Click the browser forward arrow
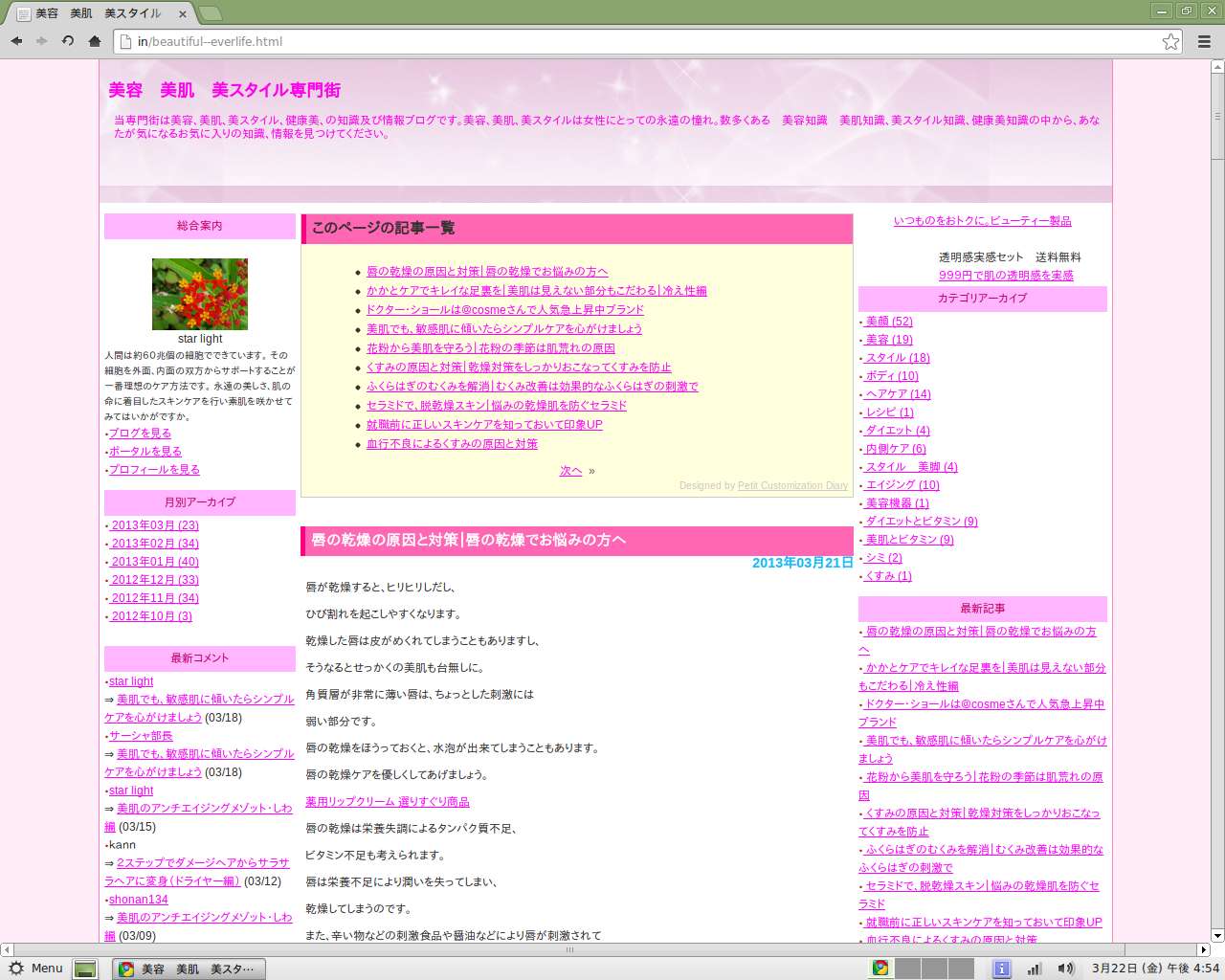The height and width of the screenshot is (980, 1225). 42,41
